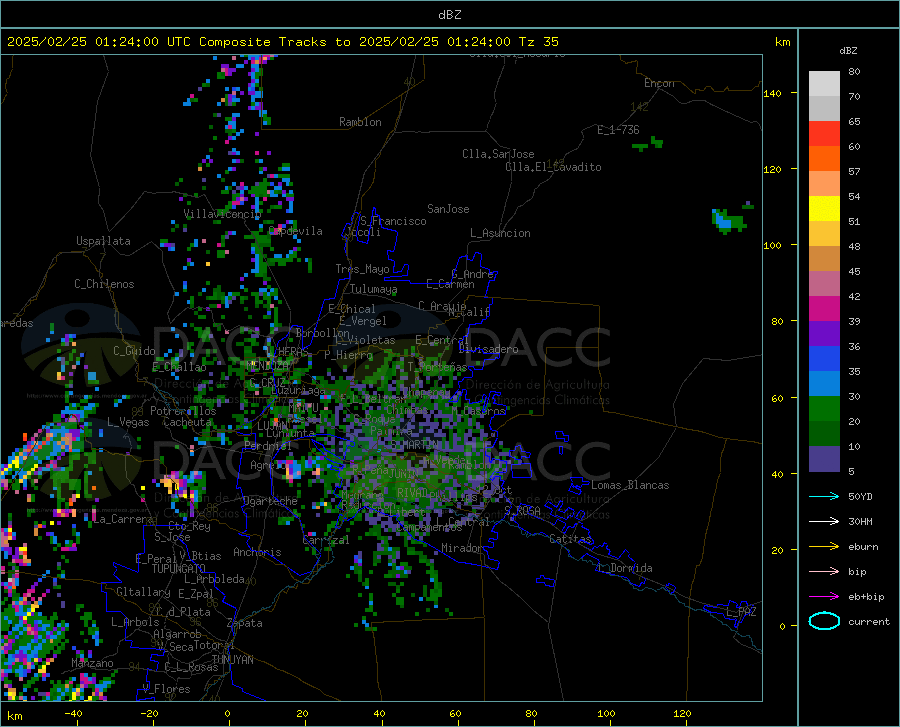Click the L_Dormida label
900x727 pixels.
click(624, 568)
